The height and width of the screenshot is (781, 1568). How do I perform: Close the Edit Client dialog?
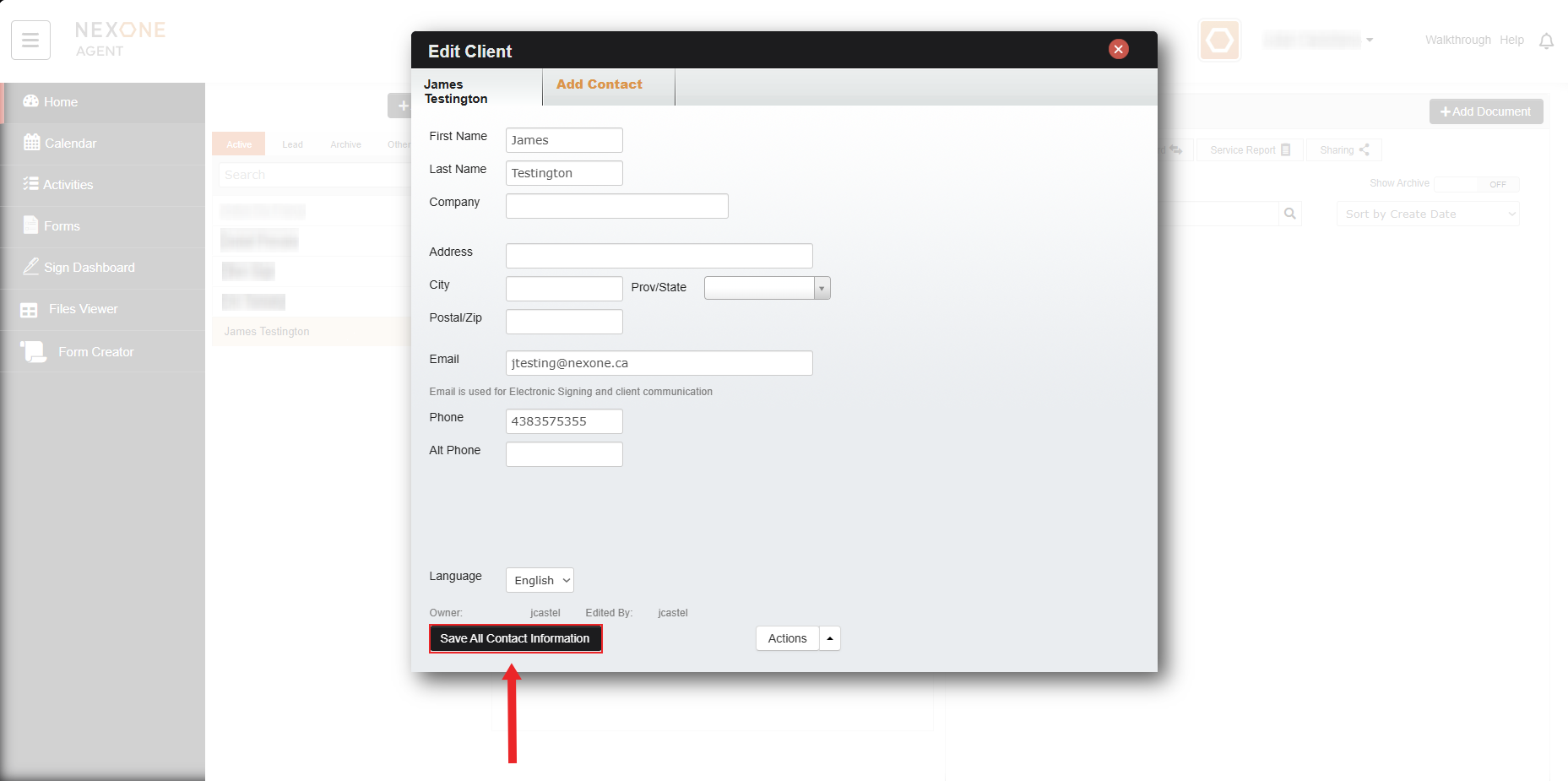pyautogui.click(x=1118, y=50)
